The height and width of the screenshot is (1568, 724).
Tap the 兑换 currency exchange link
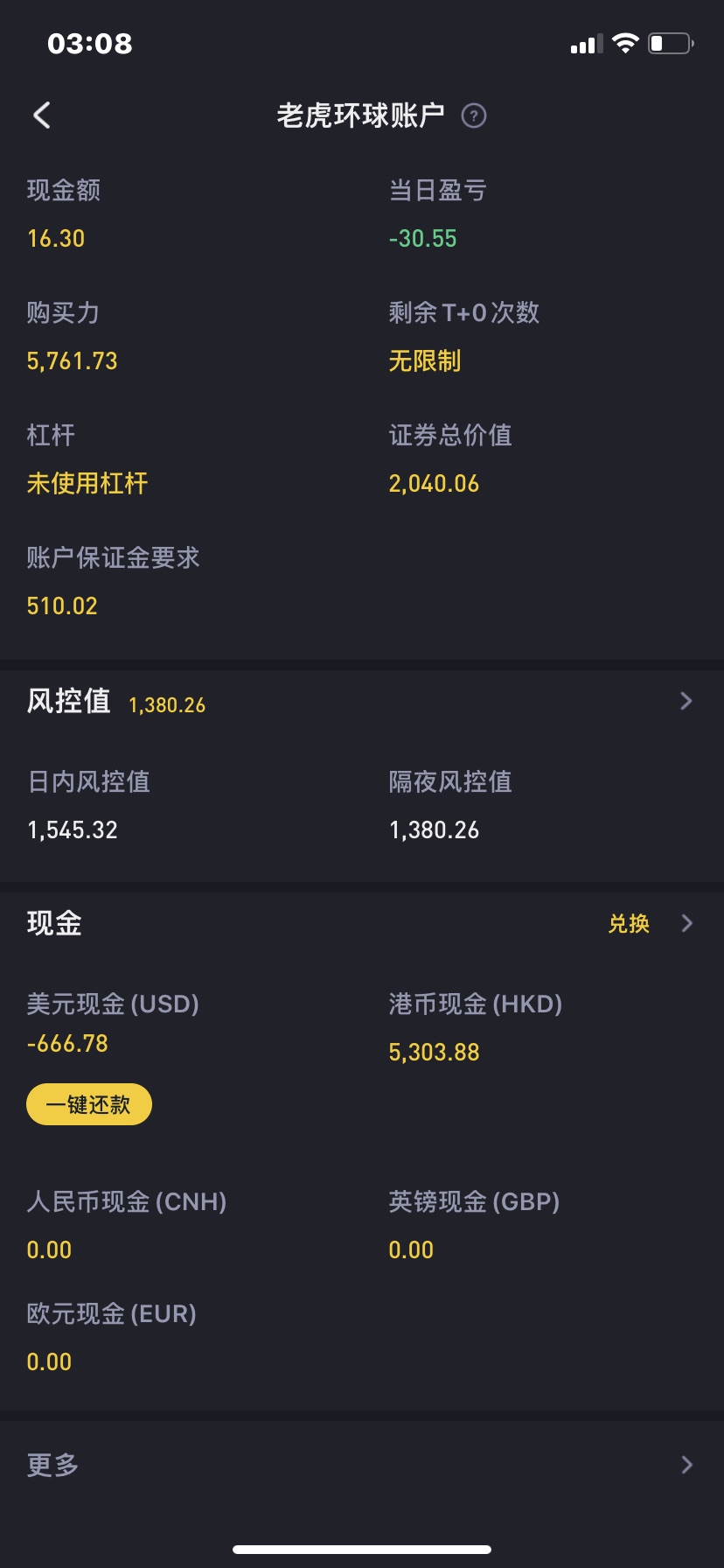click(629, 923)
